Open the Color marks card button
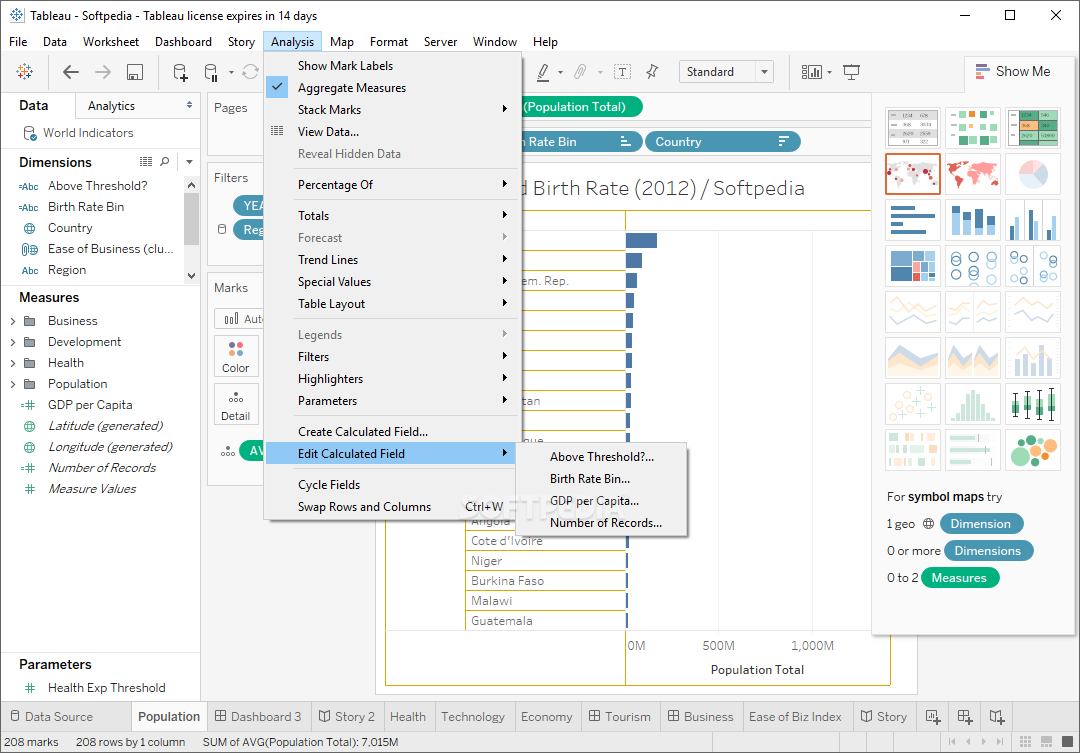Image resolution: width=1080 pixels, height=753 pixels. (x=236, y=355)
